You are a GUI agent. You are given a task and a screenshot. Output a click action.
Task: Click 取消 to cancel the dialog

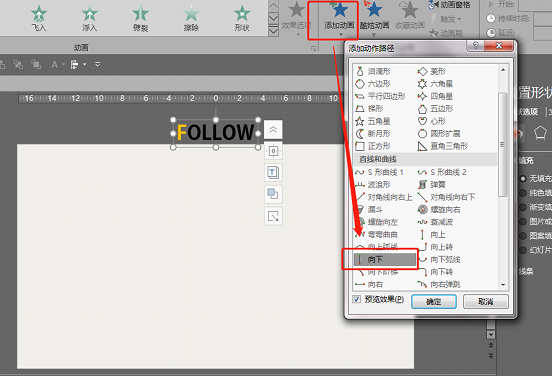485,302
